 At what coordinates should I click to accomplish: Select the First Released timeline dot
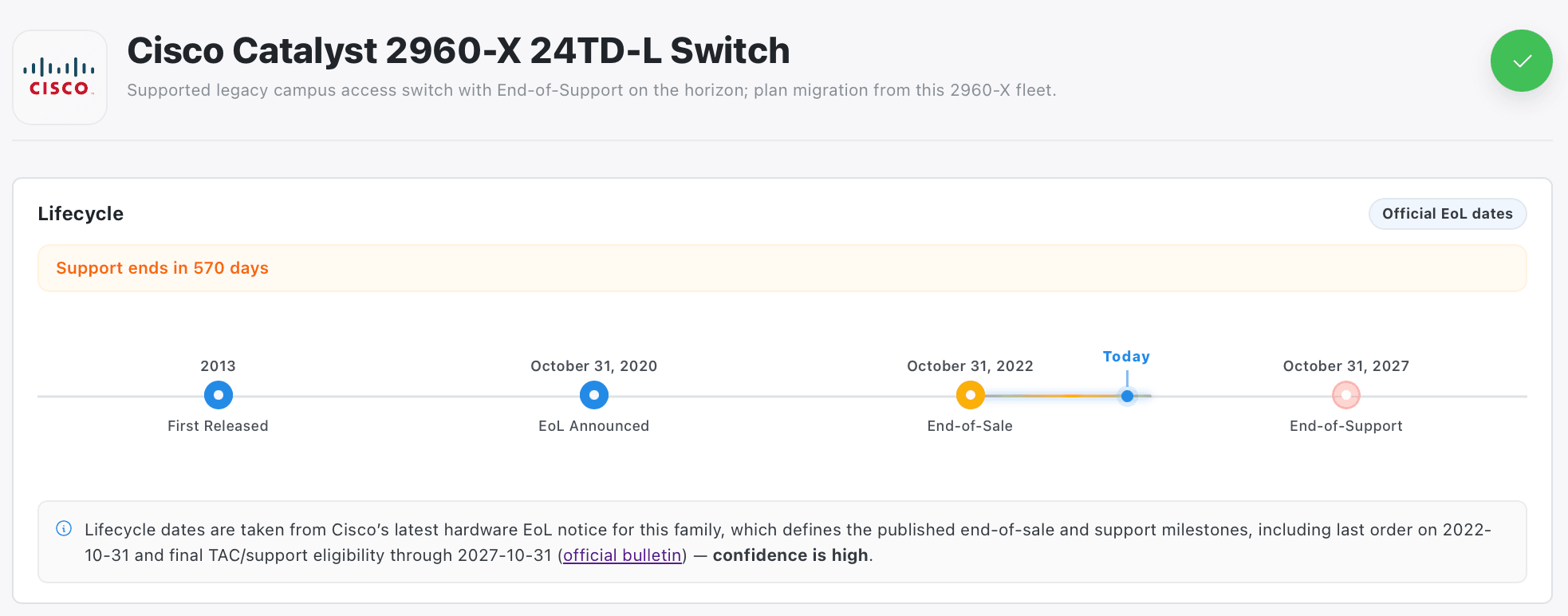tap(218, 395)
